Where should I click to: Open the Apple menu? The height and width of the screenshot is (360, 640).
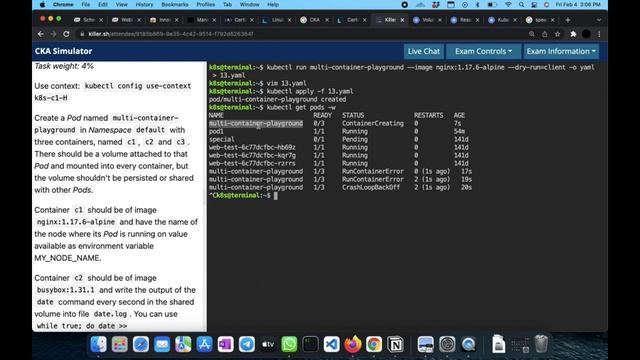click(x=42, y=4)
